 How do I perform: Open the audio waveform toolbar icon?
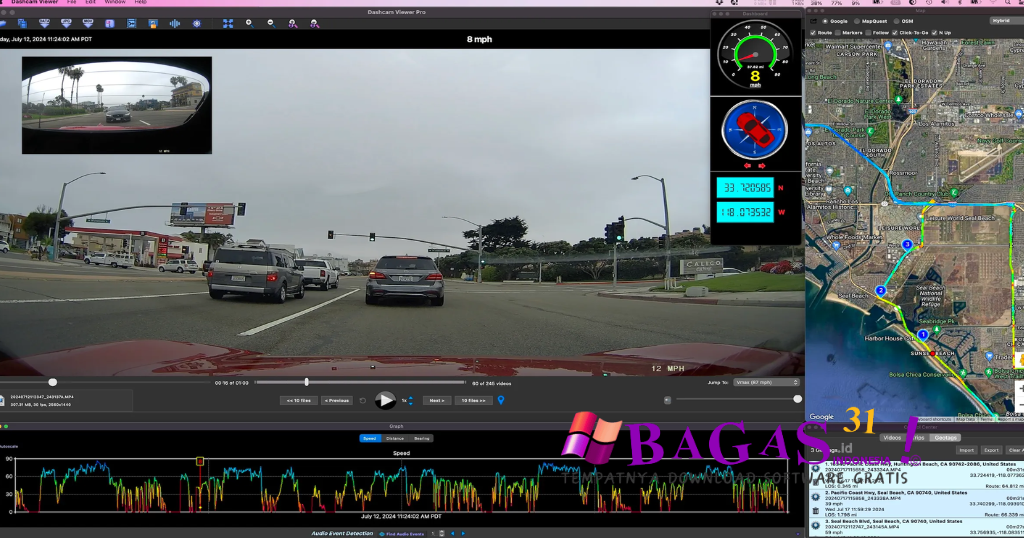click(x=174, y=23)
